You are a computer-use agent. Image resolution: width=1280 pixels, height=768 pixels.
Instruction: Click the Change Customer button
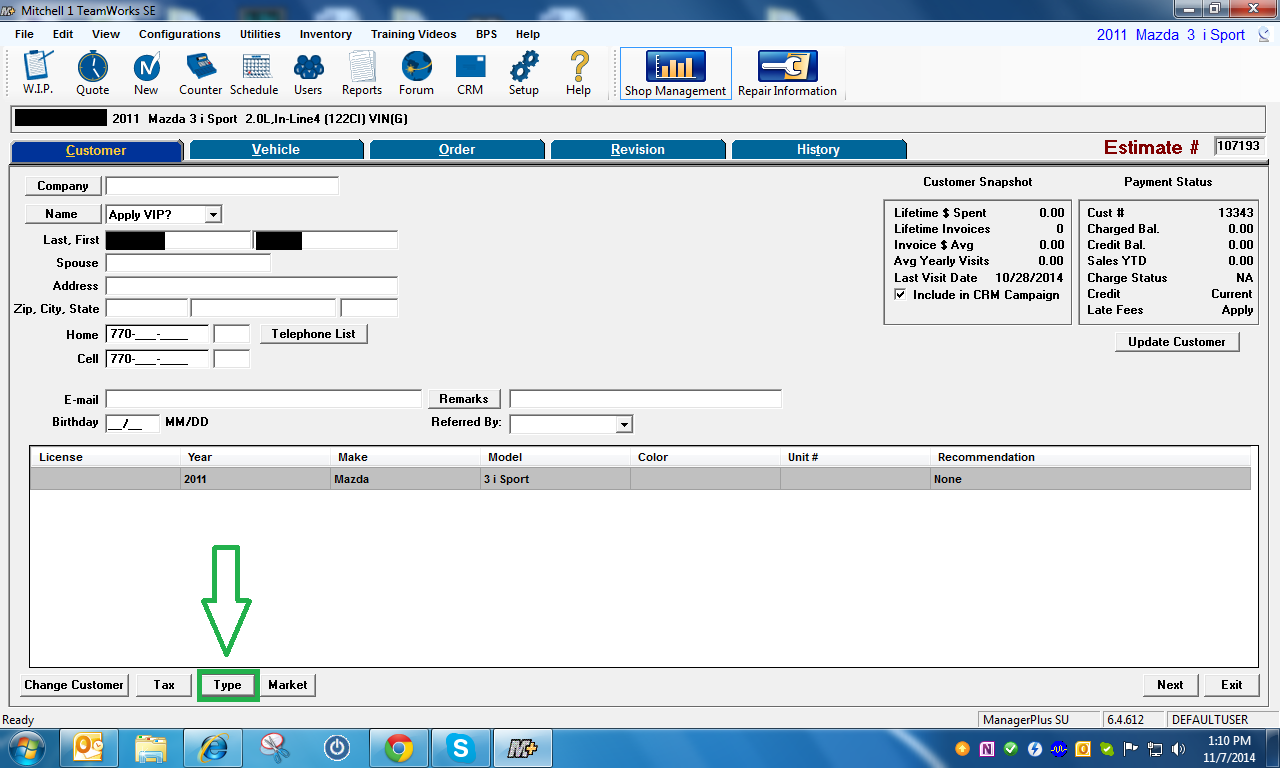pyautogui.click(x=75, y=685)
